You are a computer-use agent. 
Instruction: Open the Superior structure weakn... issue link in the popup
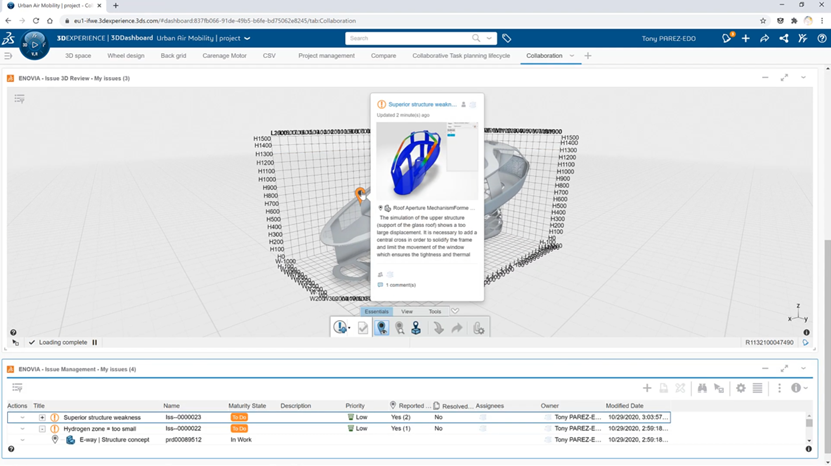coord(422,104)
